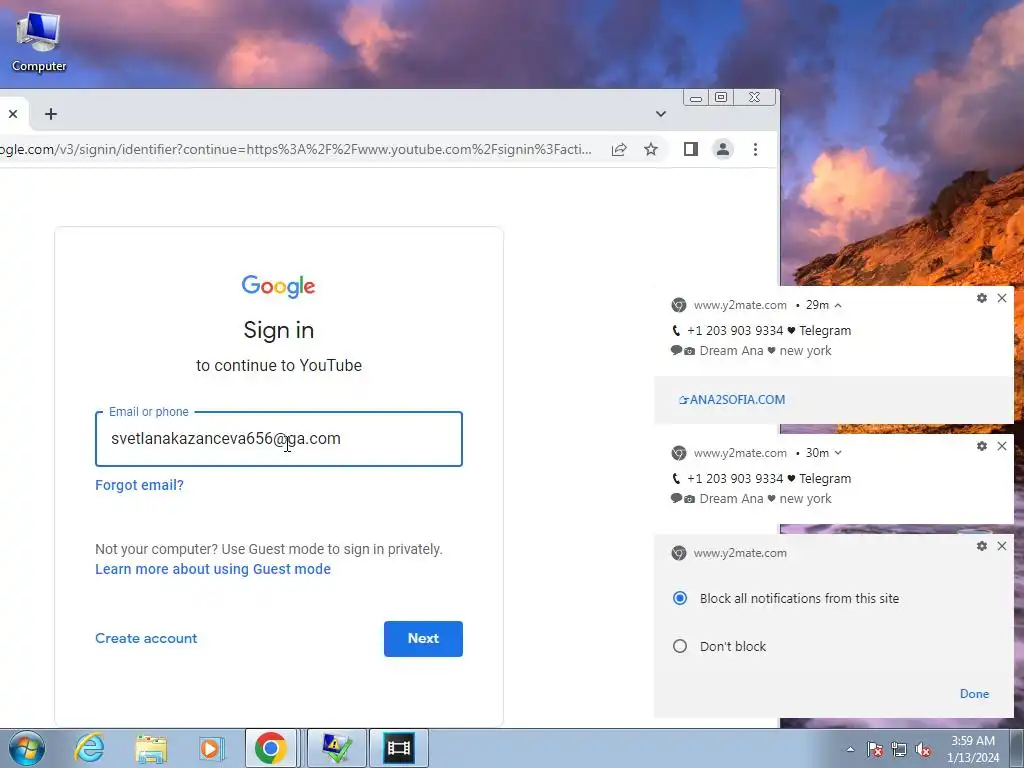Open the Computer desktop icon
The width and height of the screenshot is (1024, 768).
(x=39, y=42)
